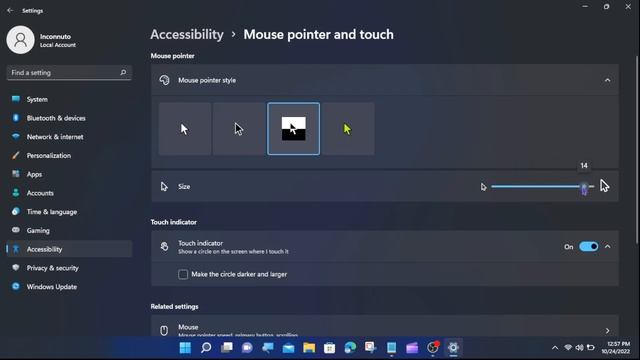
Task: Open the Mouse related settings chevron
Action: [607, 331]
